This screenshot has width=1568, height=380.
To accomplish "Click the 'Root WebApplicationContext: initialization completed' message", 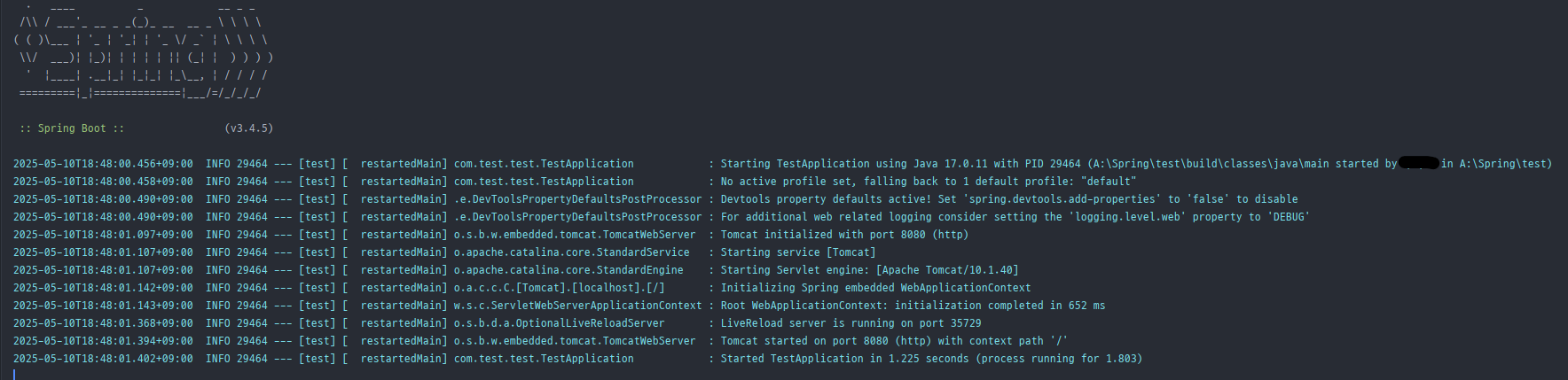I will 913,306.
